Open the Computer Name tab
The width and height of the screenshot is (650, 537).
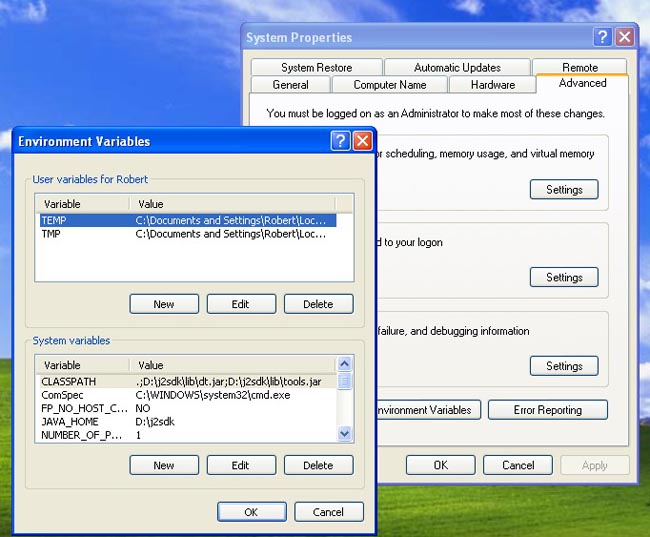coord(389,85)
